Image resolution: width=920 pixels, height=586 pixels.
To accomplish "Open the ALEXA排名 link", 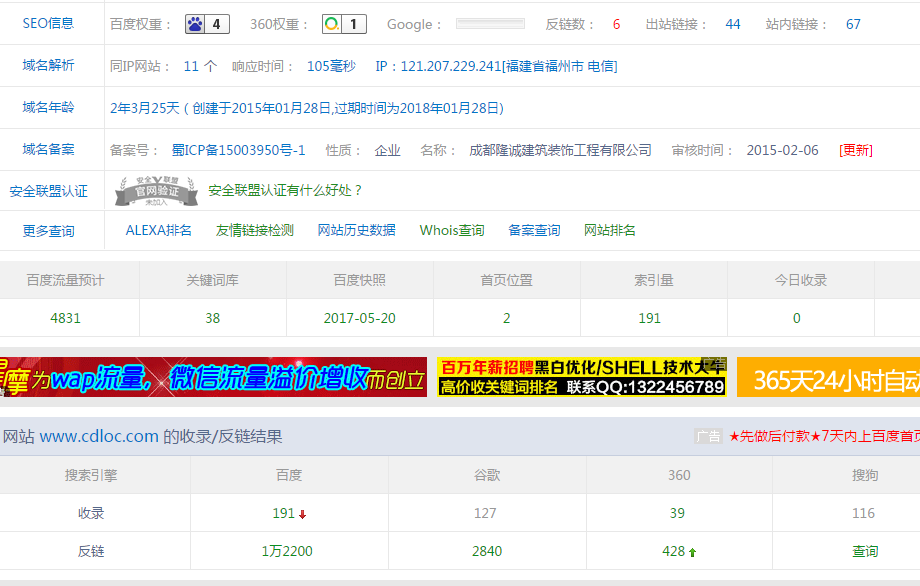I will [158, 230].
